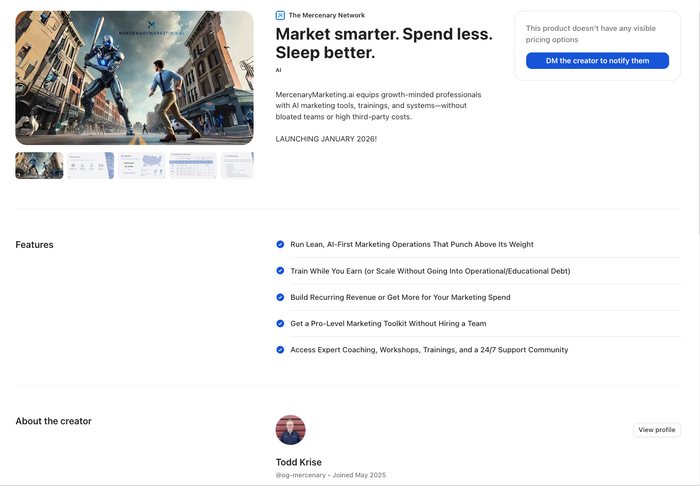
Task: Select the robot street scene thumbnail
Action: click(x=39, y=165)
